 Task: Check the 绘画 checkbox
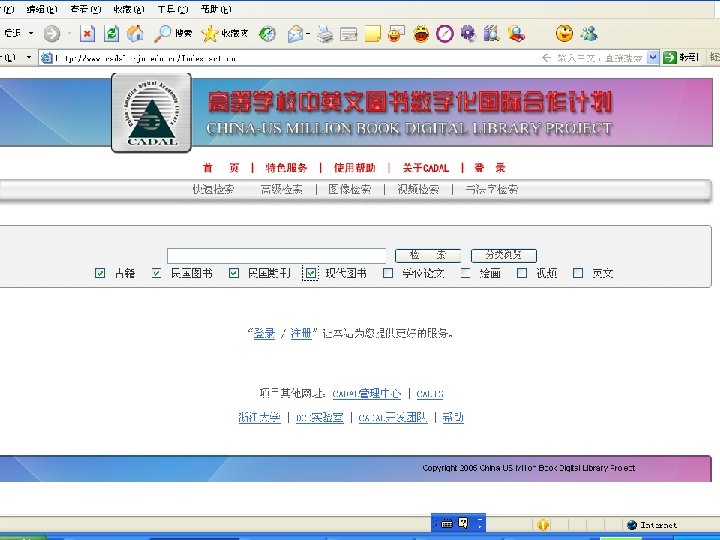(465, 273)
